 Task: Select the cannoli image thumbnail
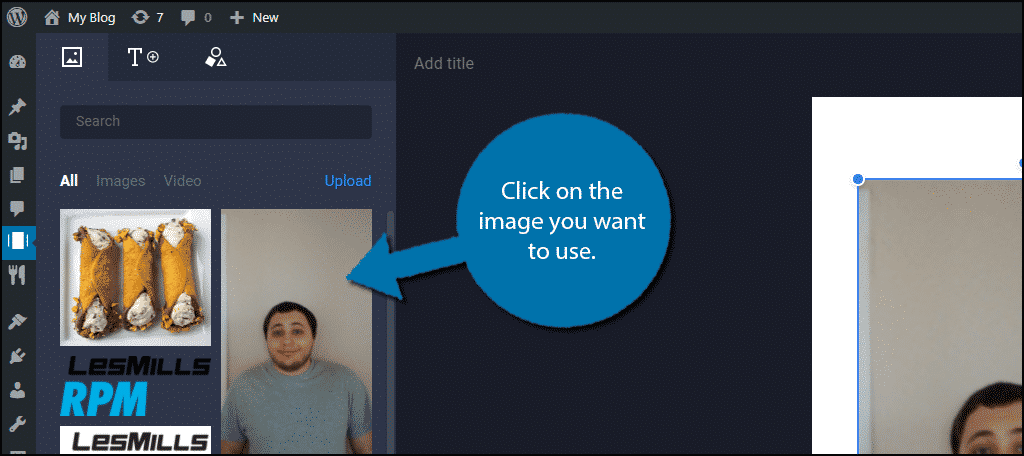click(135, 277)
